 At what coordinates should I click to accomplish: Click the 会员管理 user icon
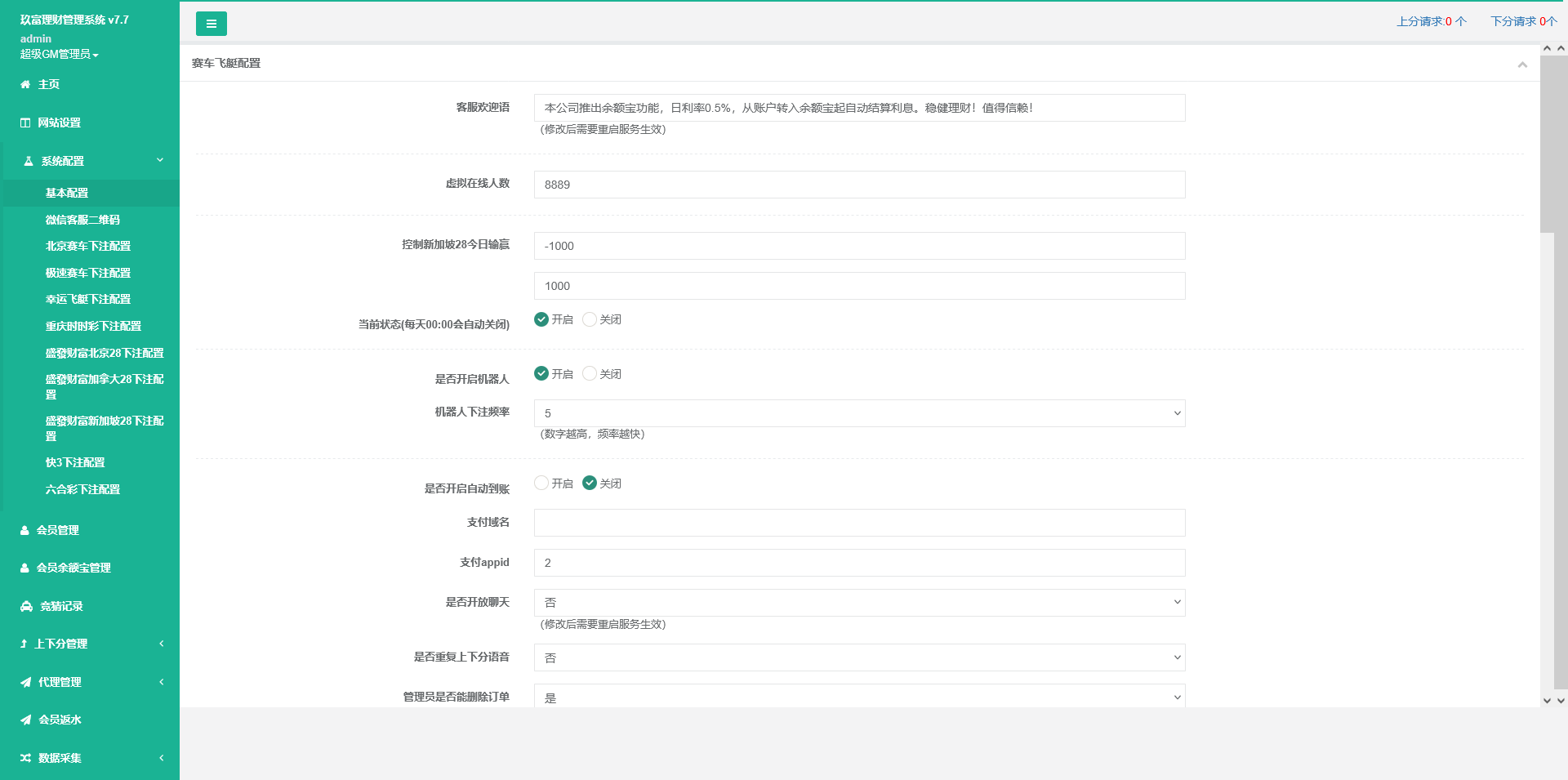(24, 530)
